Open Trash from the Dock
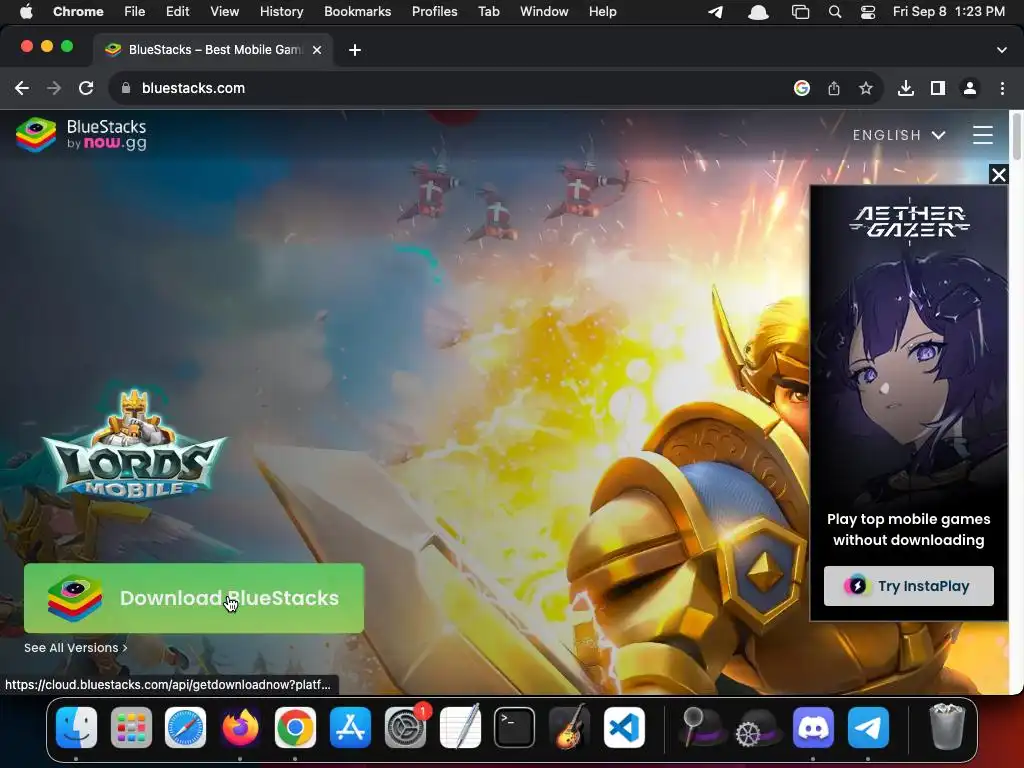 point(947,727)
